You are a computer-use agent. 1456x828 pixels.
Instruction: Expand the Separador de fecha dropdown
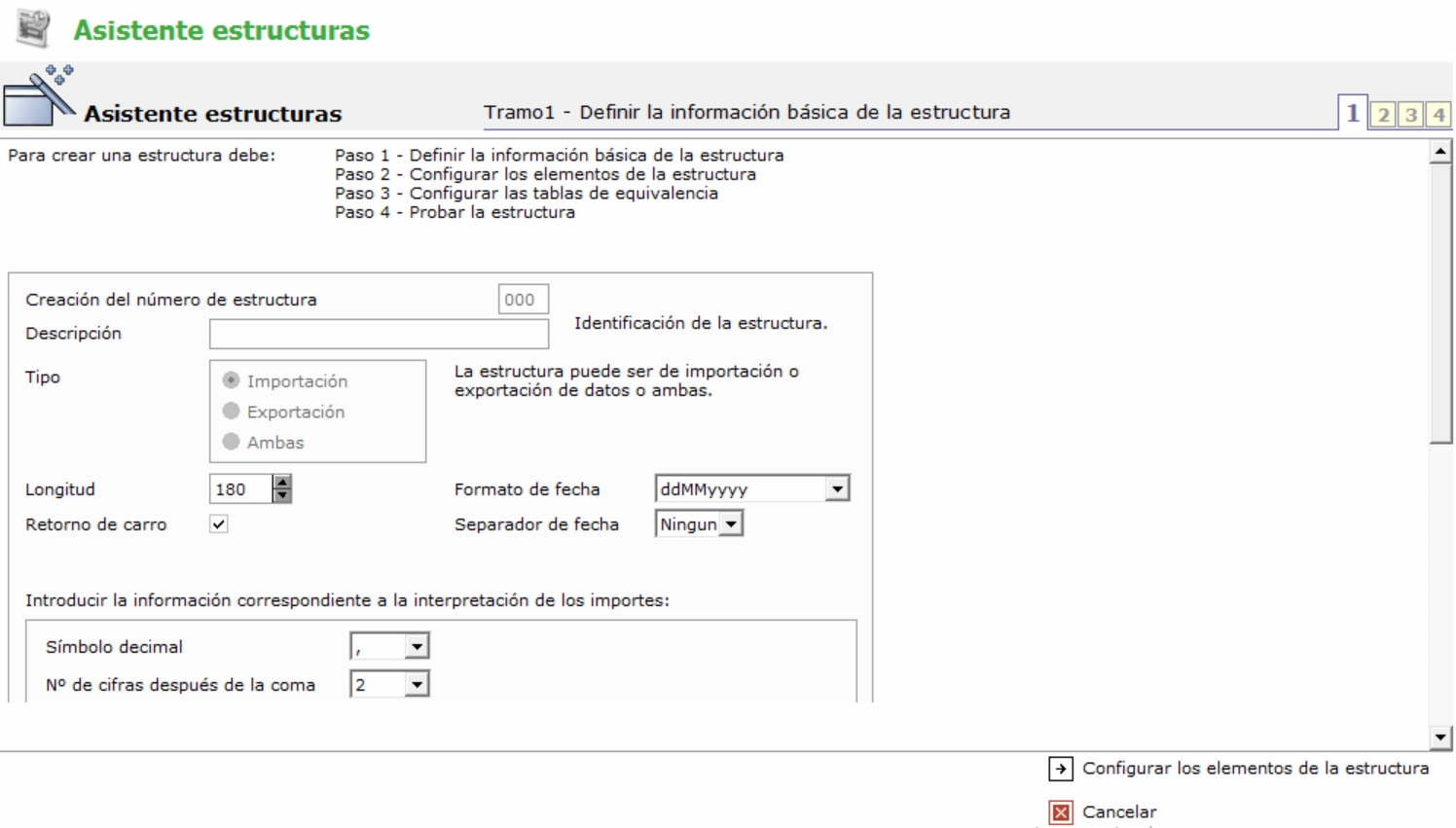731,524
